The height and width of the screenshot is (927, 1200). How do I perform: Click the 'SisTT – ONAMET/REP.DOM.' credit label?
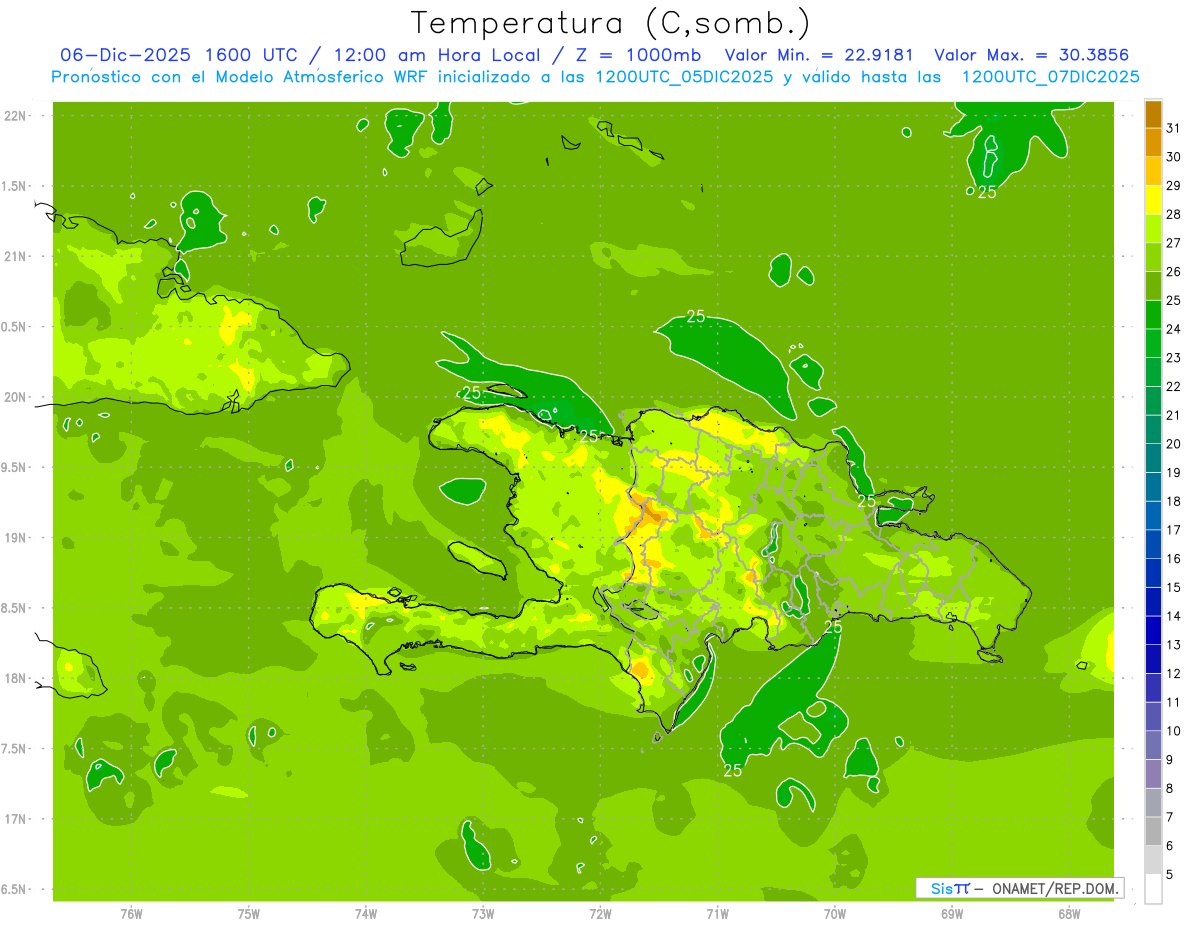pos(1020,888)
